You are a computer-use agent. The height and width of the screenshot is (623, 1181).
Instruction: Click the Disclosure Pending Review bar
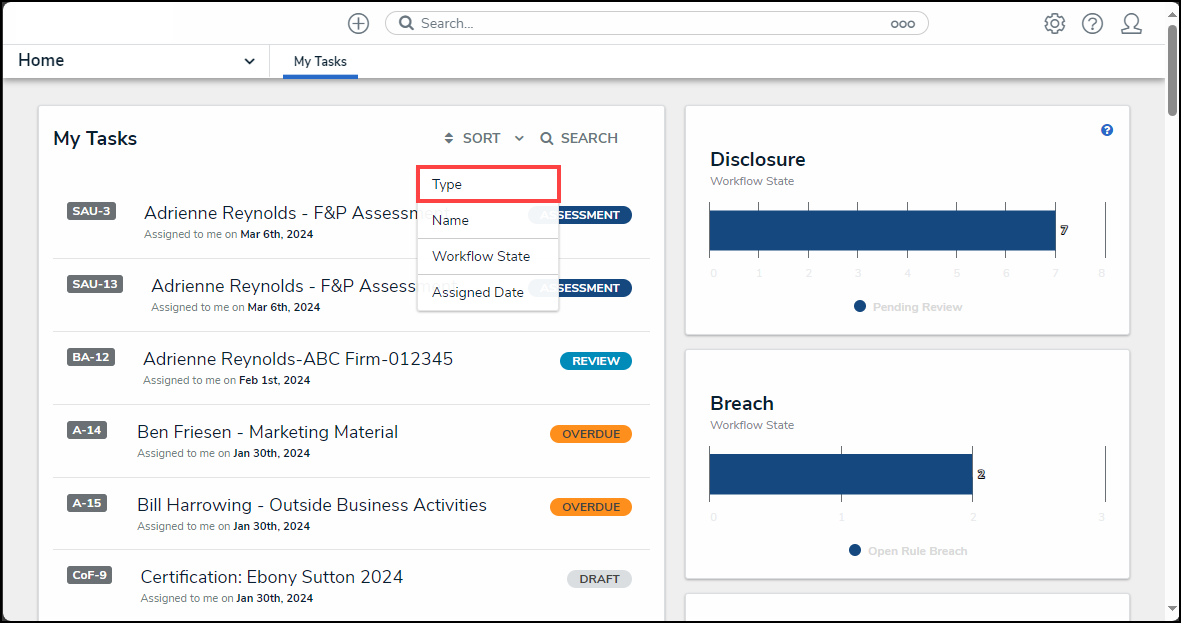tap(881, 230)
